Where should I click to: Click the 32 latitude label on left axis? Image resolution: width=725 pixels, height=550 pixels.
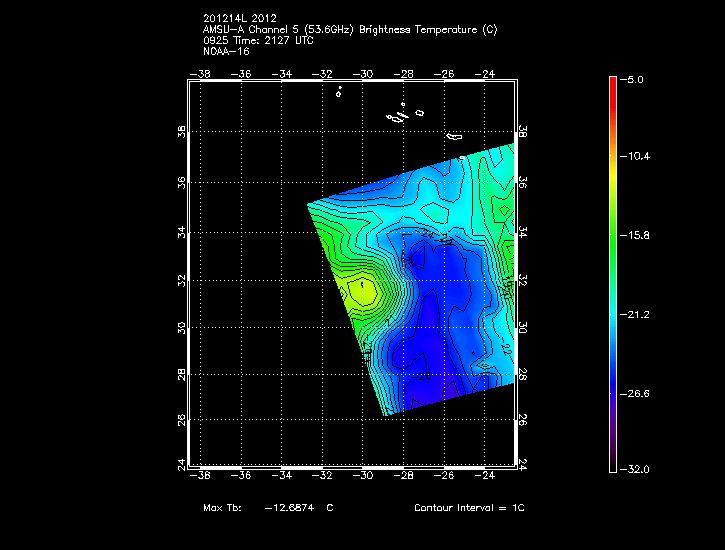(x=183, y=281)
